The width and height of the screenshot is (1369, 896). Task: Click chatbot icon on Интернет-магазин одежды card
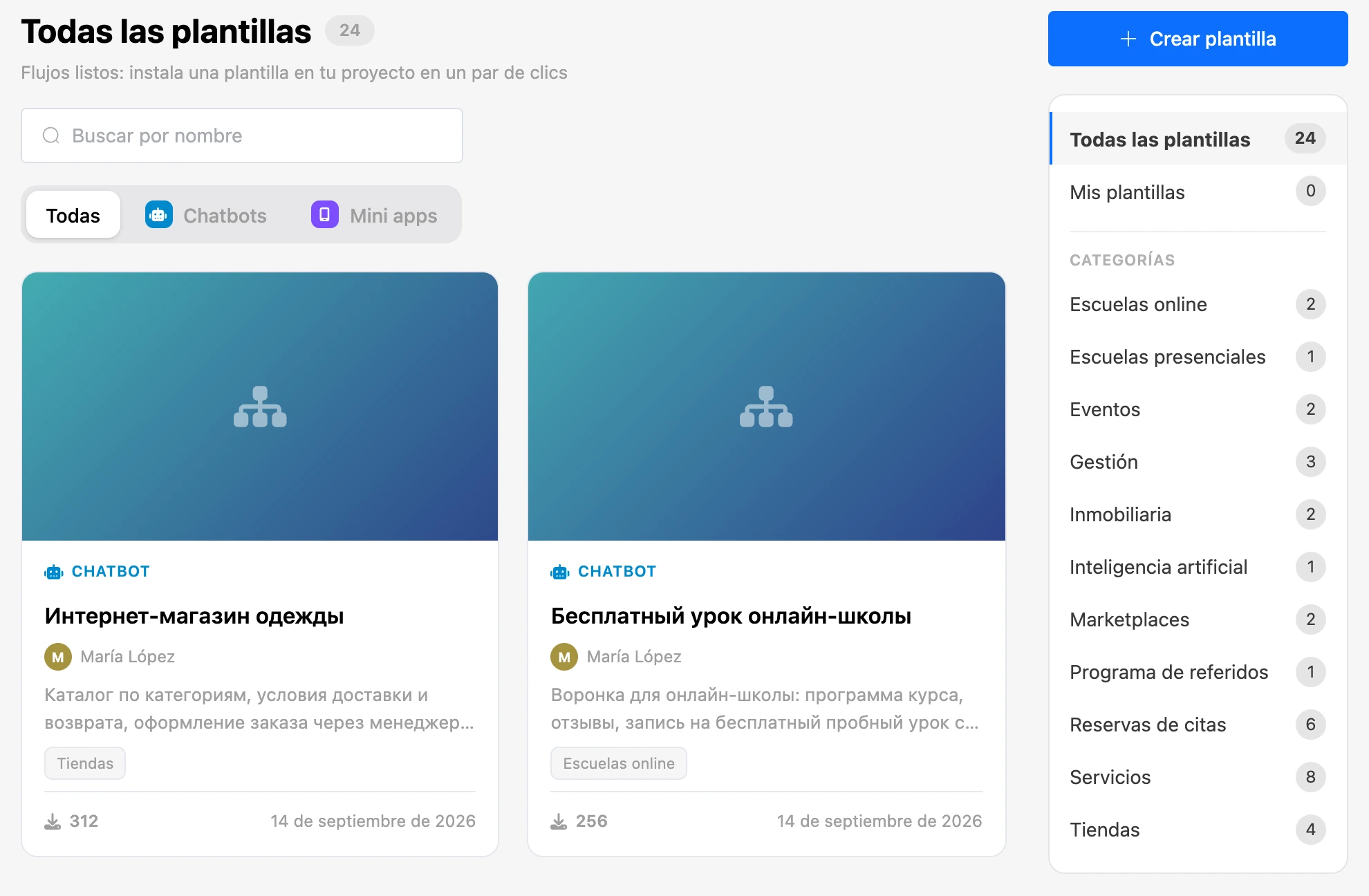click(x=54, y=572)
